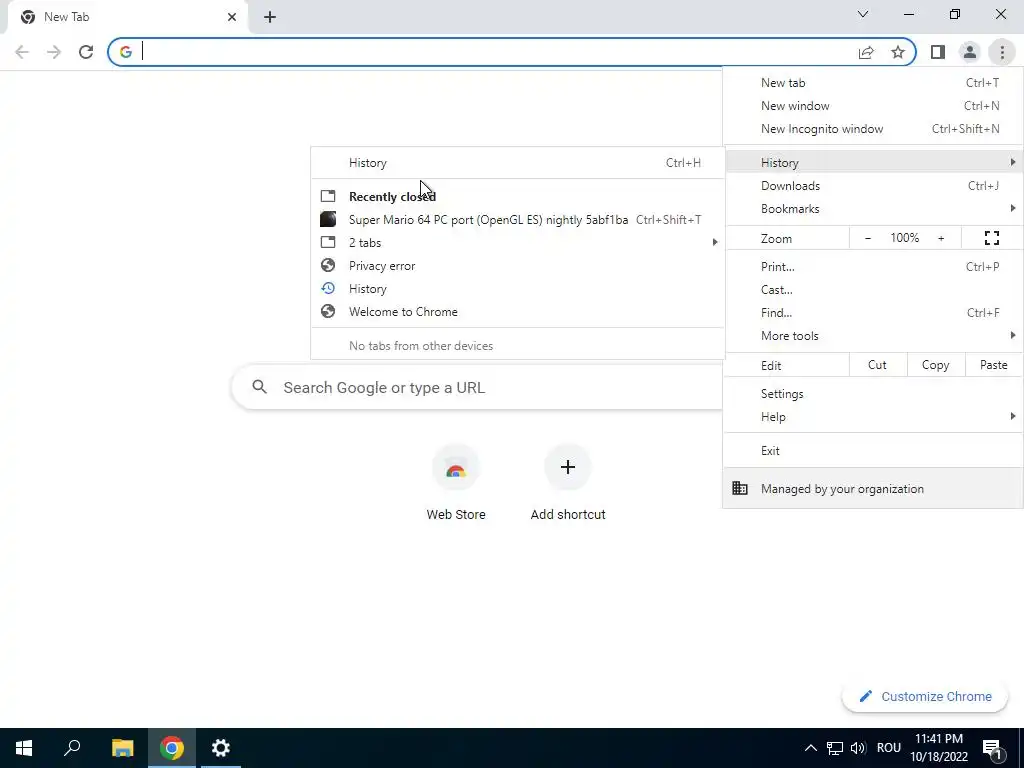Choose Print... from the menu
This screenshot has width=1024, height=768.
pos(873,266)
